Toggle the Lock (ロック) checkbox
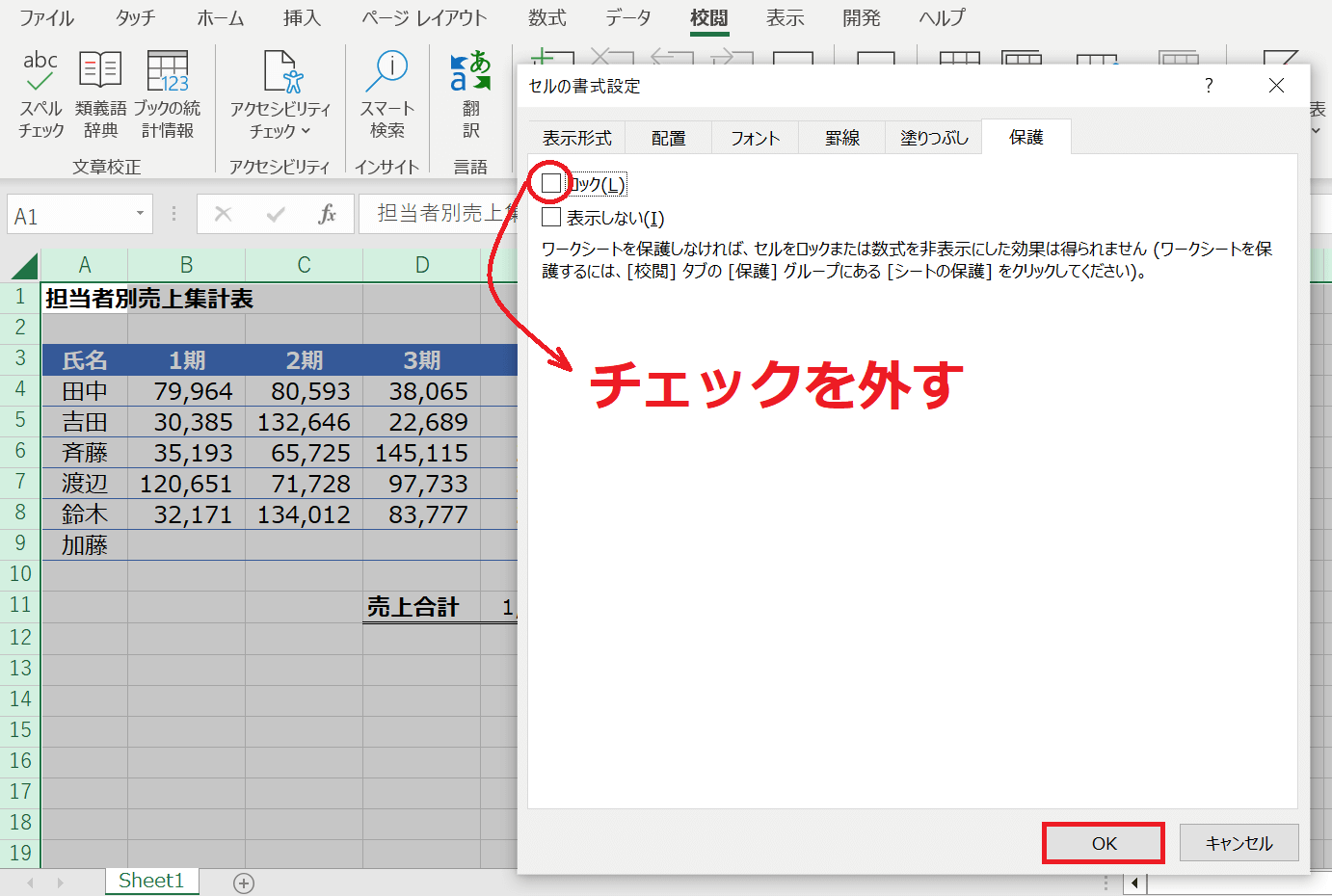 point(551,183)
